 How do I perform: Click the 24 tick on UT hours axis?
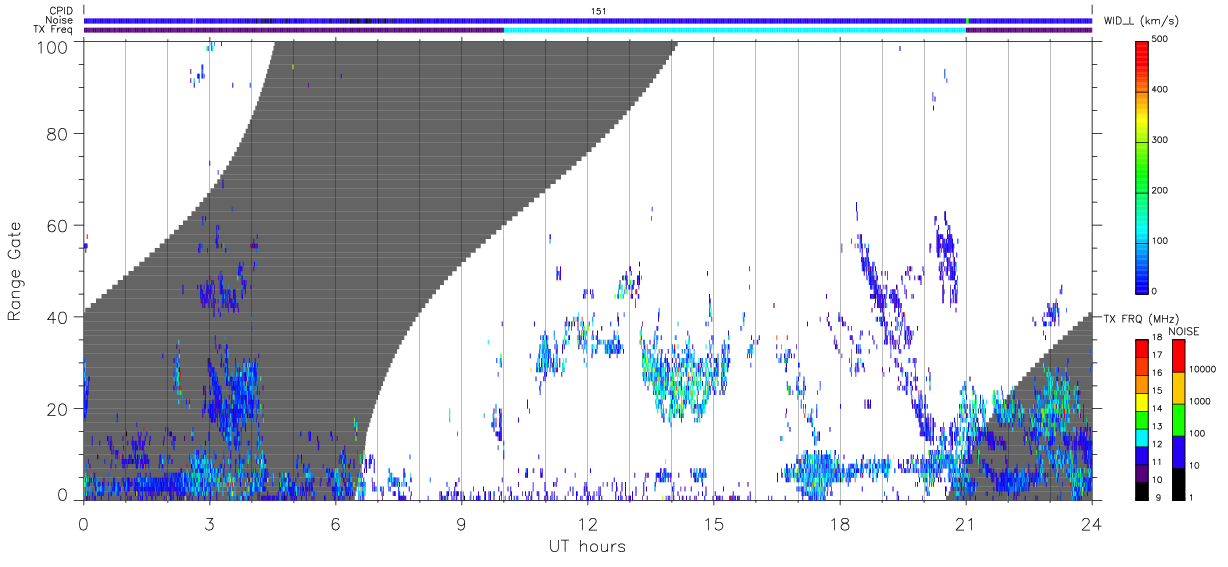tap(1091, 523)
